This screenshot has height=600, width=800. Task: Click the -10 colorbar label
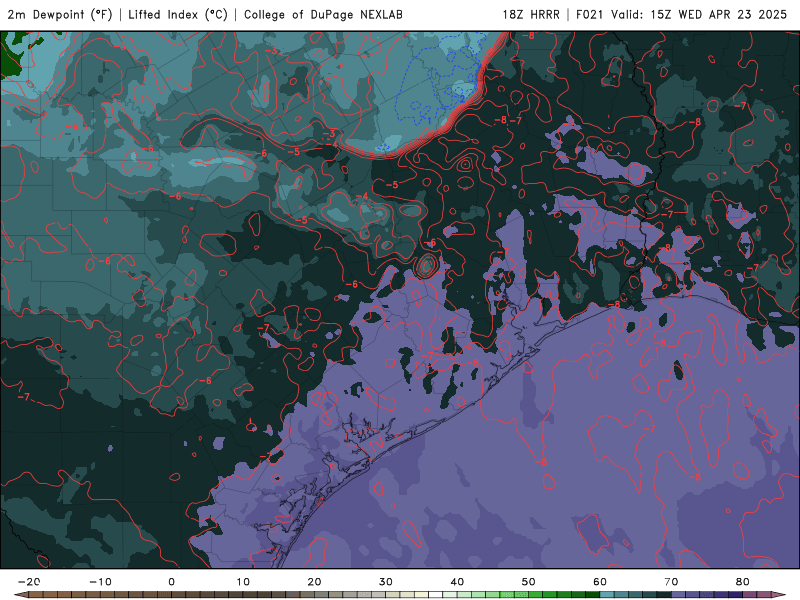click(x=100, y=582)
